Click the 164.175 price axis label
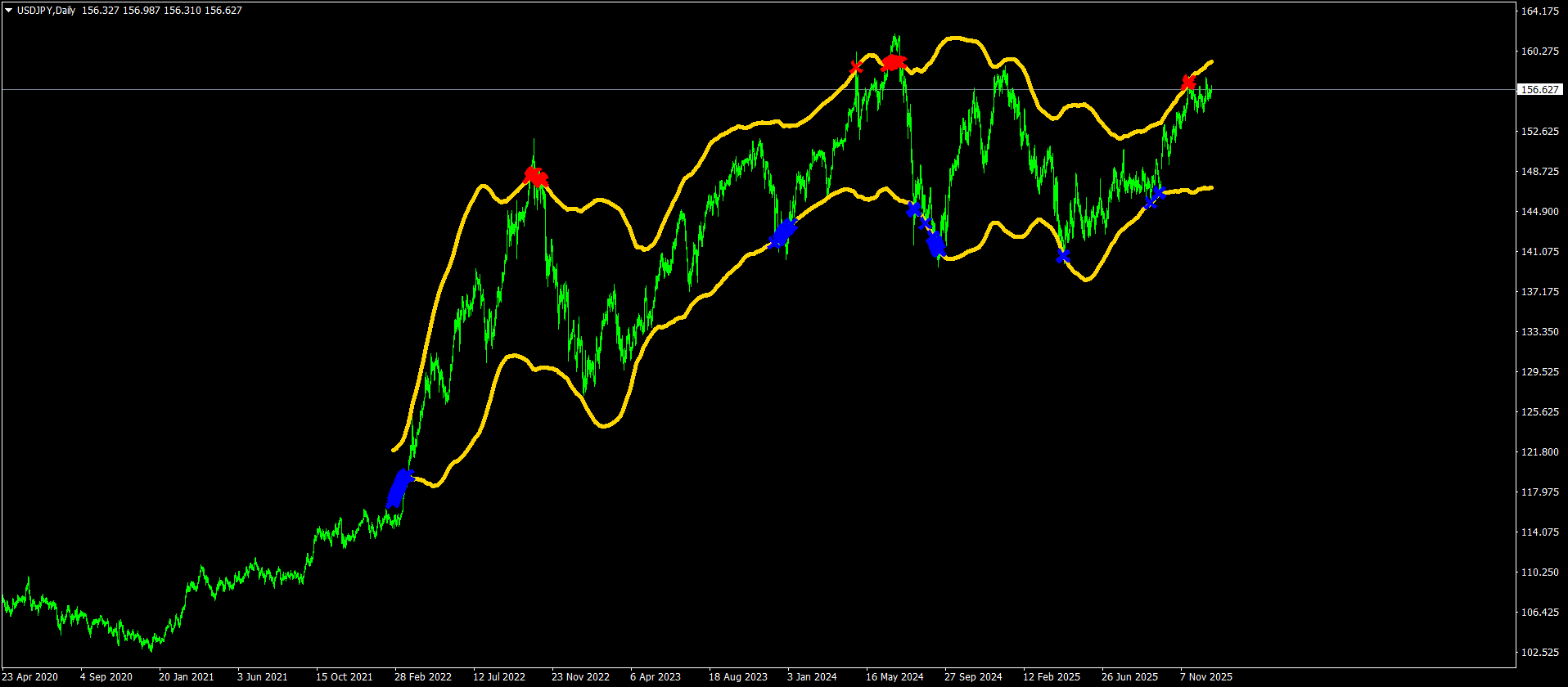 [x=1539, y=11]
